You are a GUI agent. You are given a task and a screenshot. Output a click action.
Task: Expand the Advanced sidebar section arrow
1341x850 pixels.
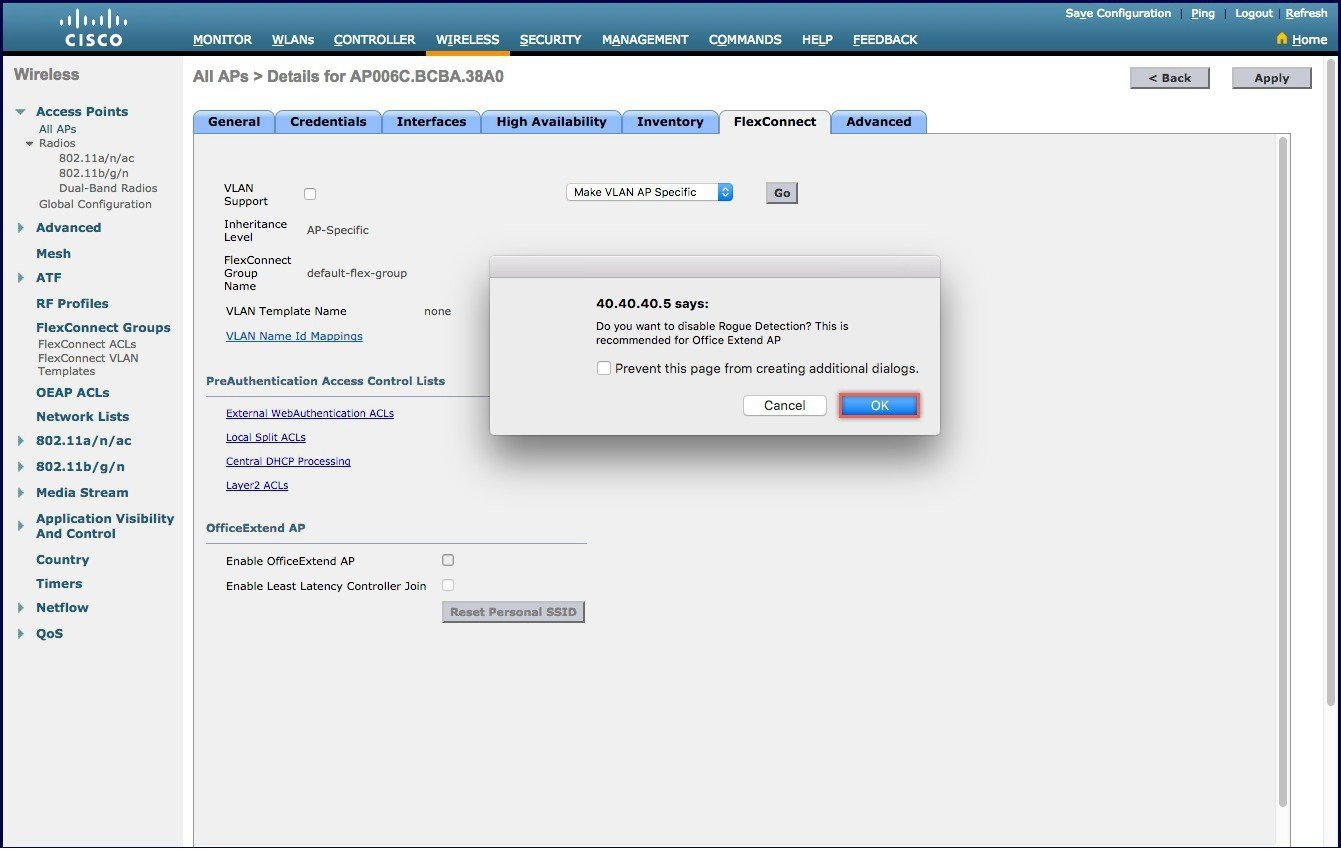point(21,228)
